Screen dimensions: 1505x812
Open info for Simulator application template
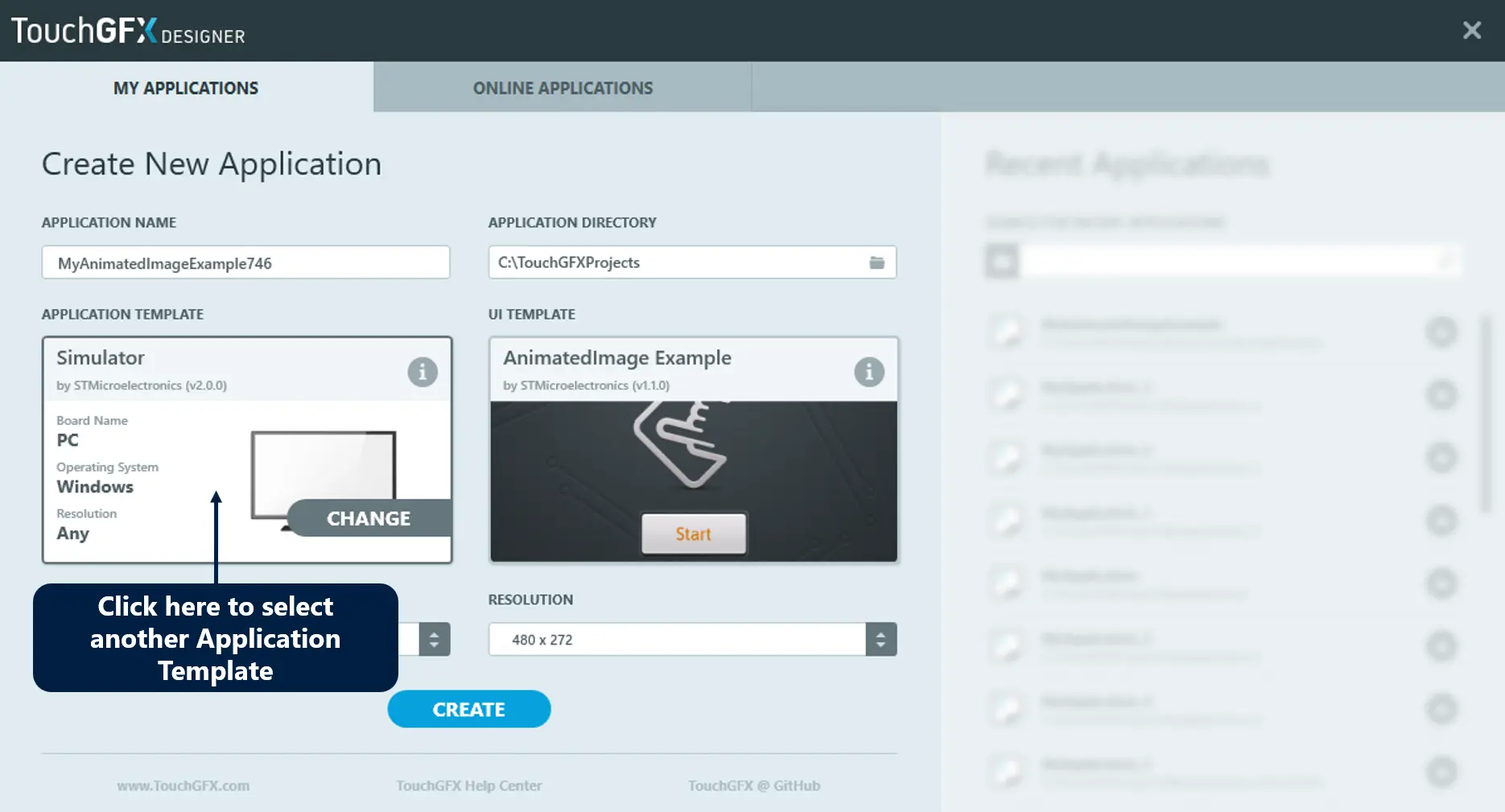click(423, 372)
